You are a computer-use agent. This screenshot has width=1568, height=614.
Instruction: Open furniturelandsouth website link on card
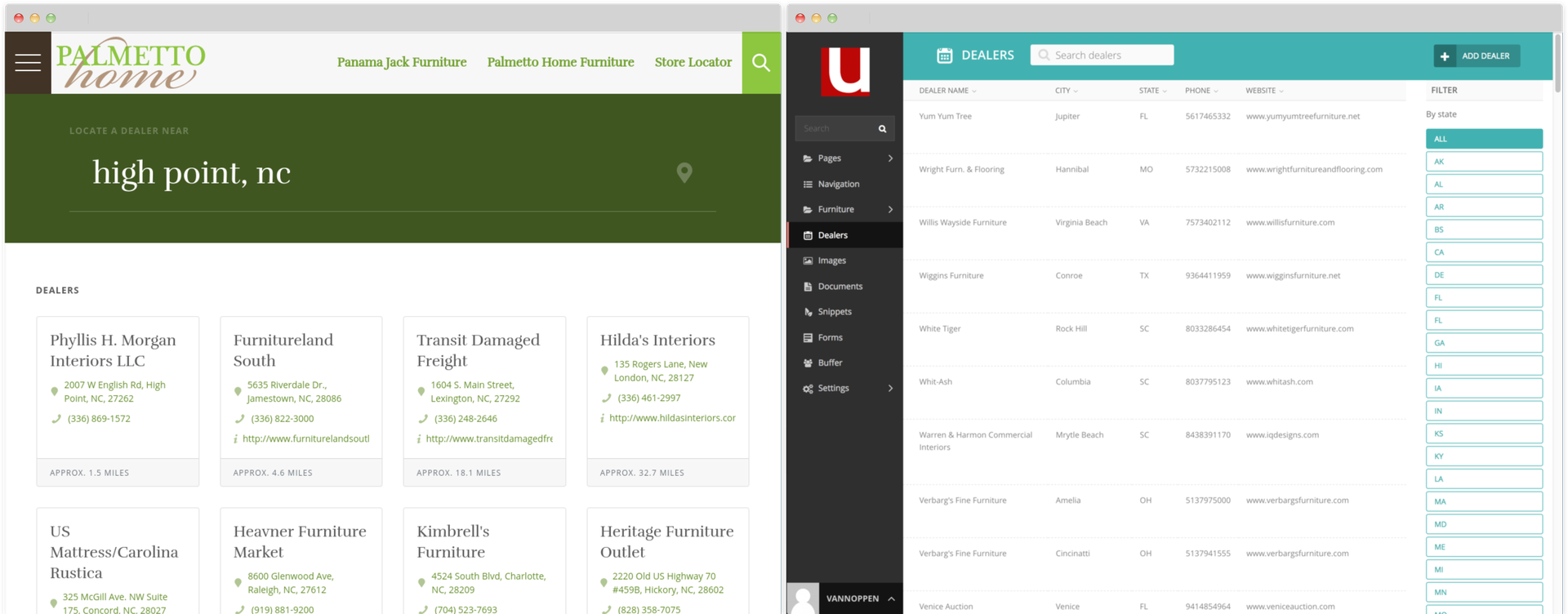tap(305, 439)
